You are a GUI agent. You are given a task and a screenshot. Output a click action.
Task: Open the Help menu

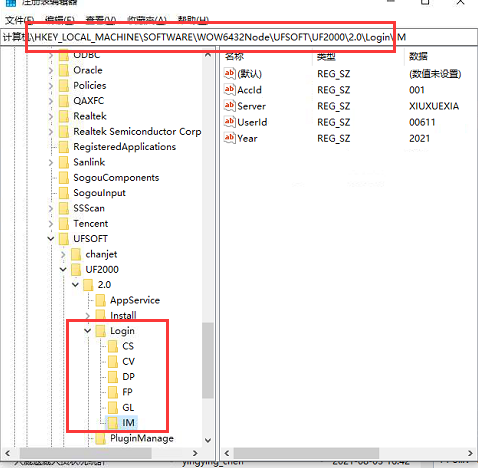point(193,20)
